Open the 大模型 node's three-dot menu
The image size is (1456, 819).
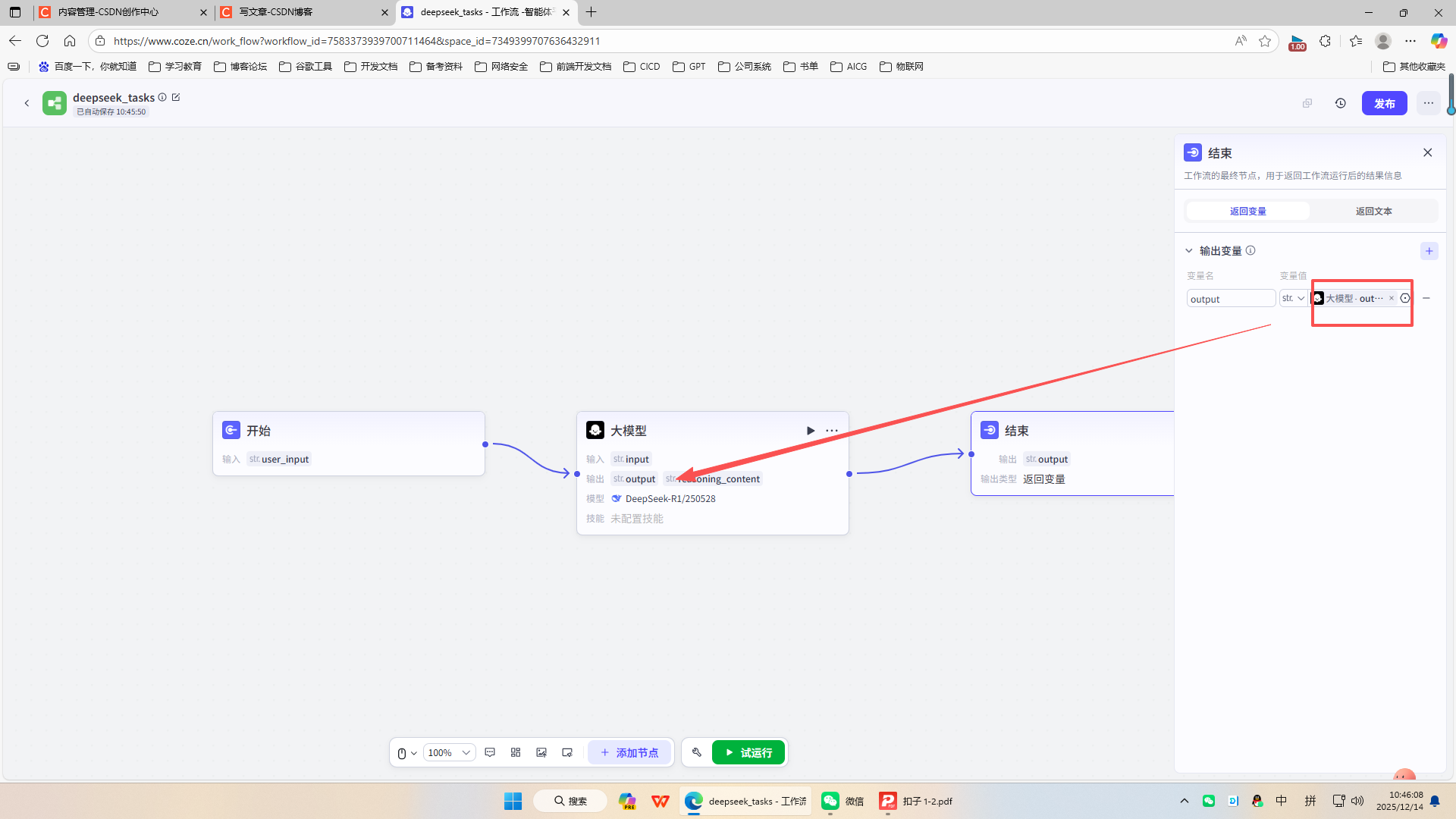point(832,431)
